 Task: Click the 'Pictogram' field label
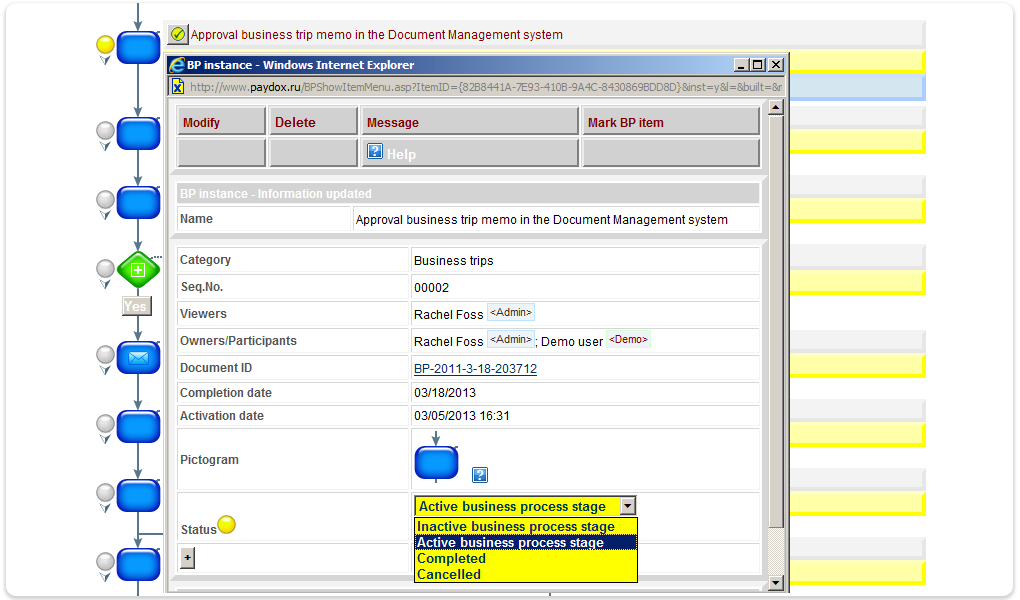(209, 460)
